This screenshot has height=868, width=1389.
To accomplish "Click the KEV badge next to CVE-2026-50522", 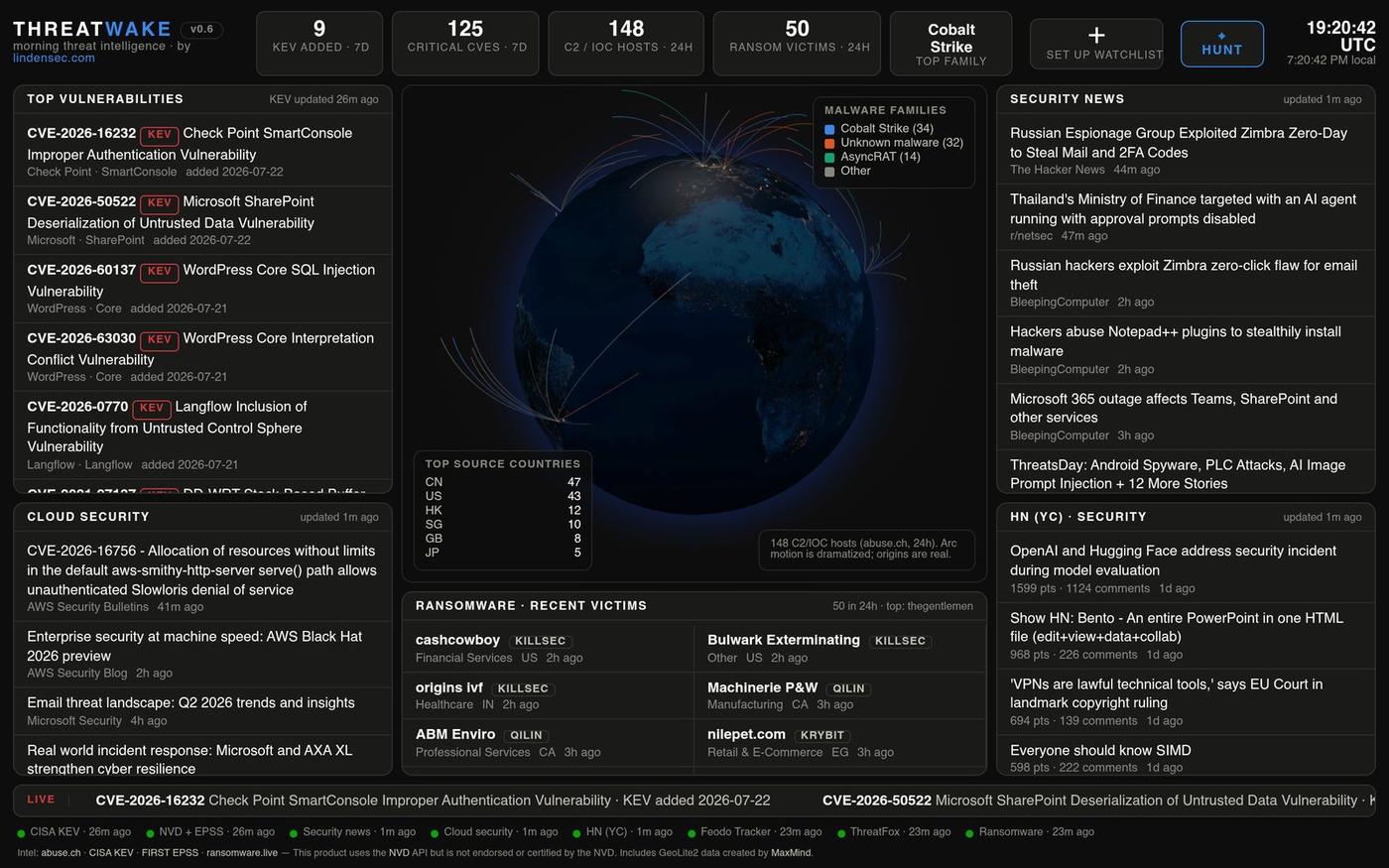I will tap(160, 202).
